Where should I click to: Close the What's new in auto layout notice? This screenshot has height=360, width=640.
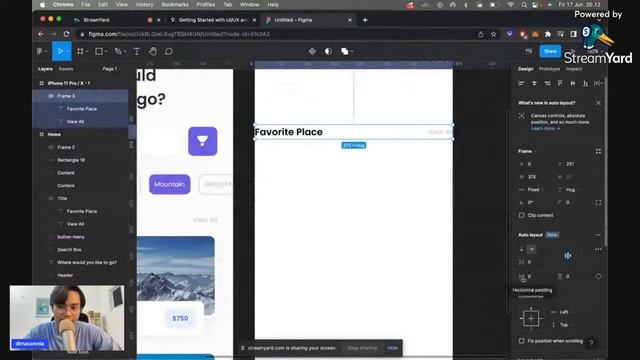[598, 103]
